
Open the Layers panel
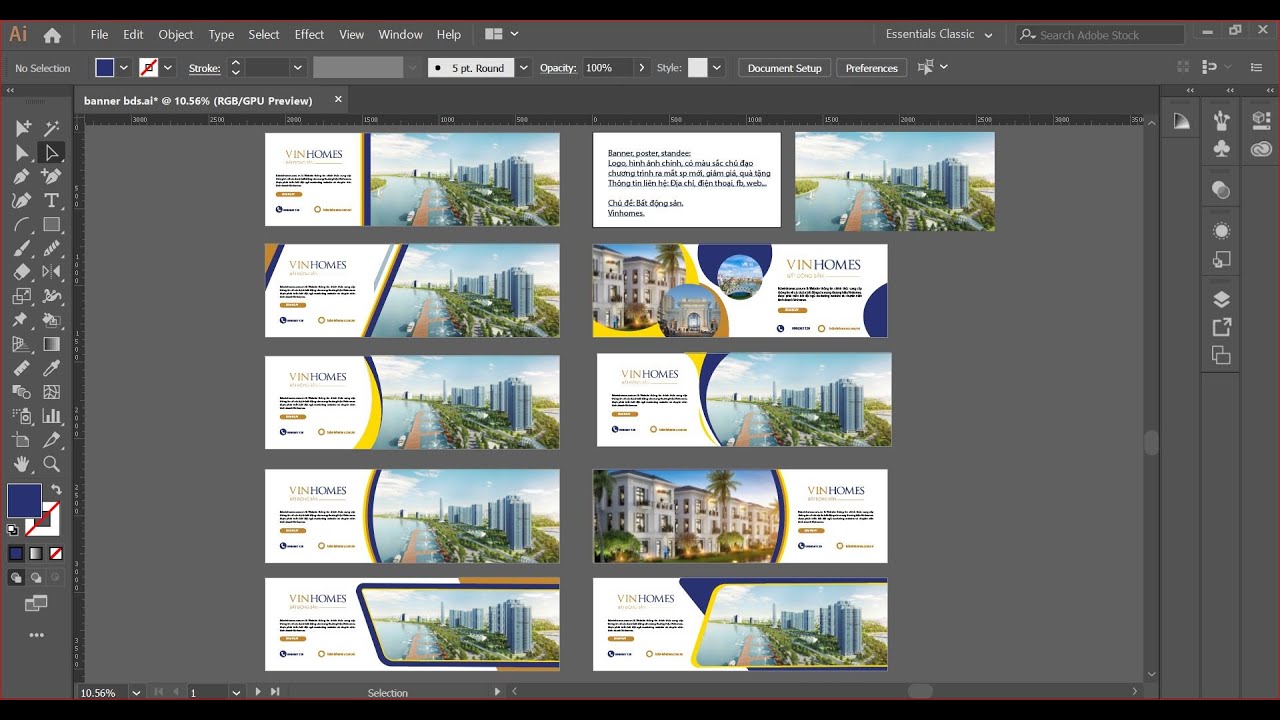coord(1221,299)
